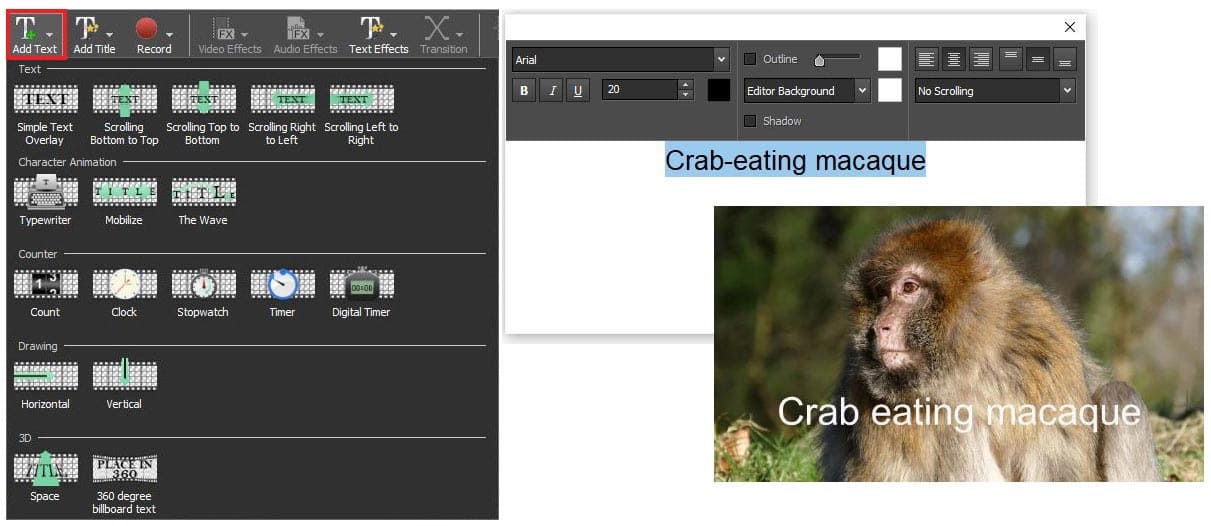
Task: Click the black text color swatch
Action: (x=718, y=90)
